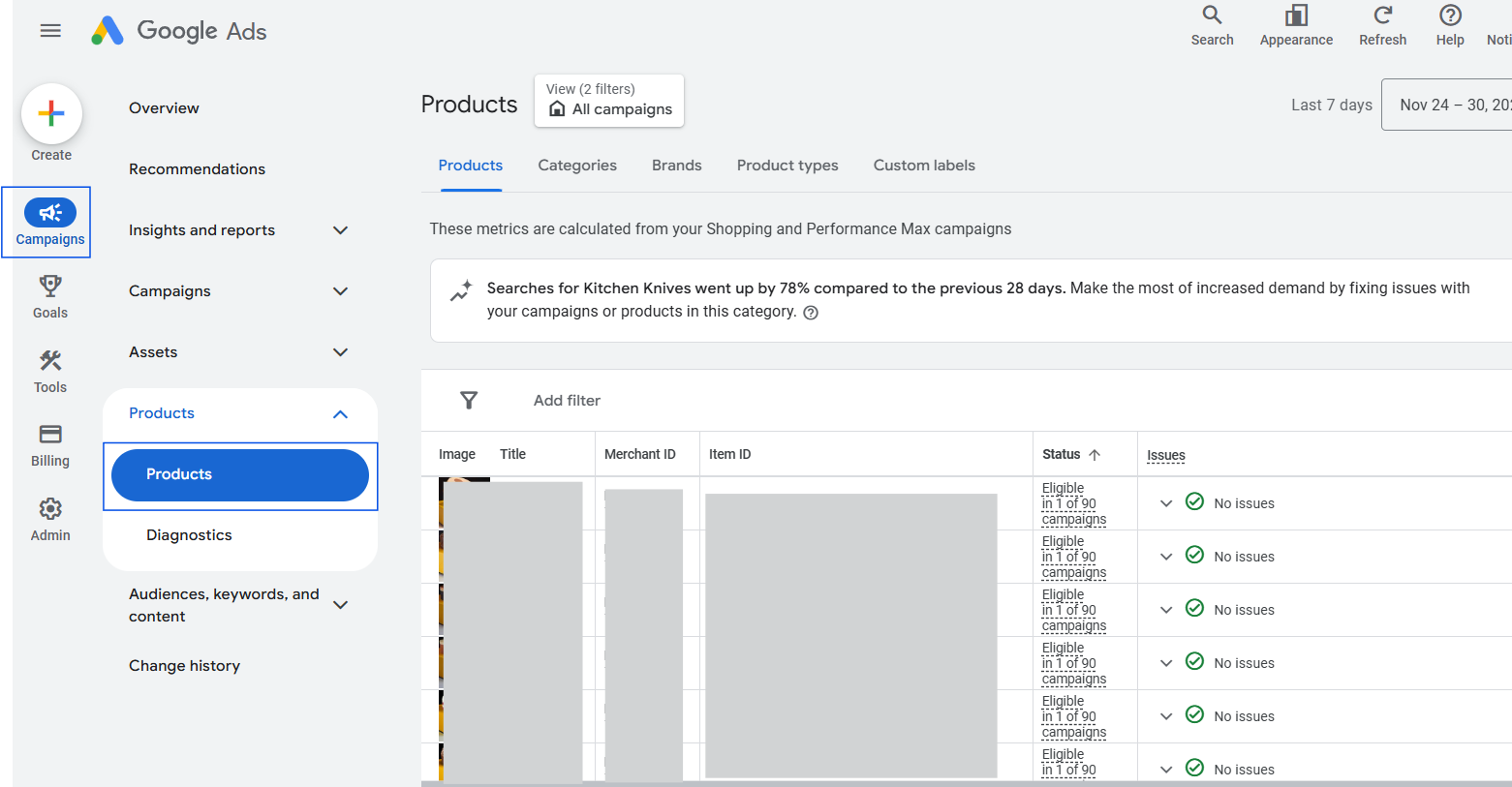Viewport: 1512px width, 787px height.
Task: Click the sort arrow in Status header
Action: (x=1095, y=455)
